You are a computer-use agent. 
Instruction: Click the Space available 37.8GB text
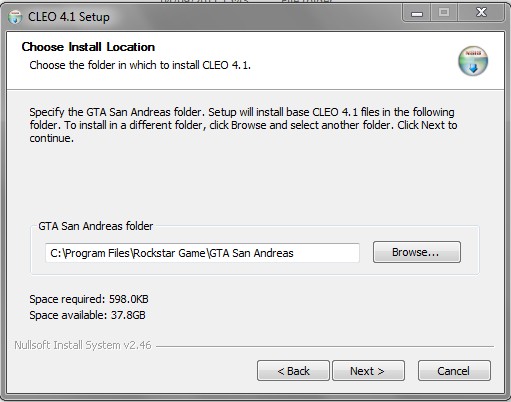[x=87, y=315]
